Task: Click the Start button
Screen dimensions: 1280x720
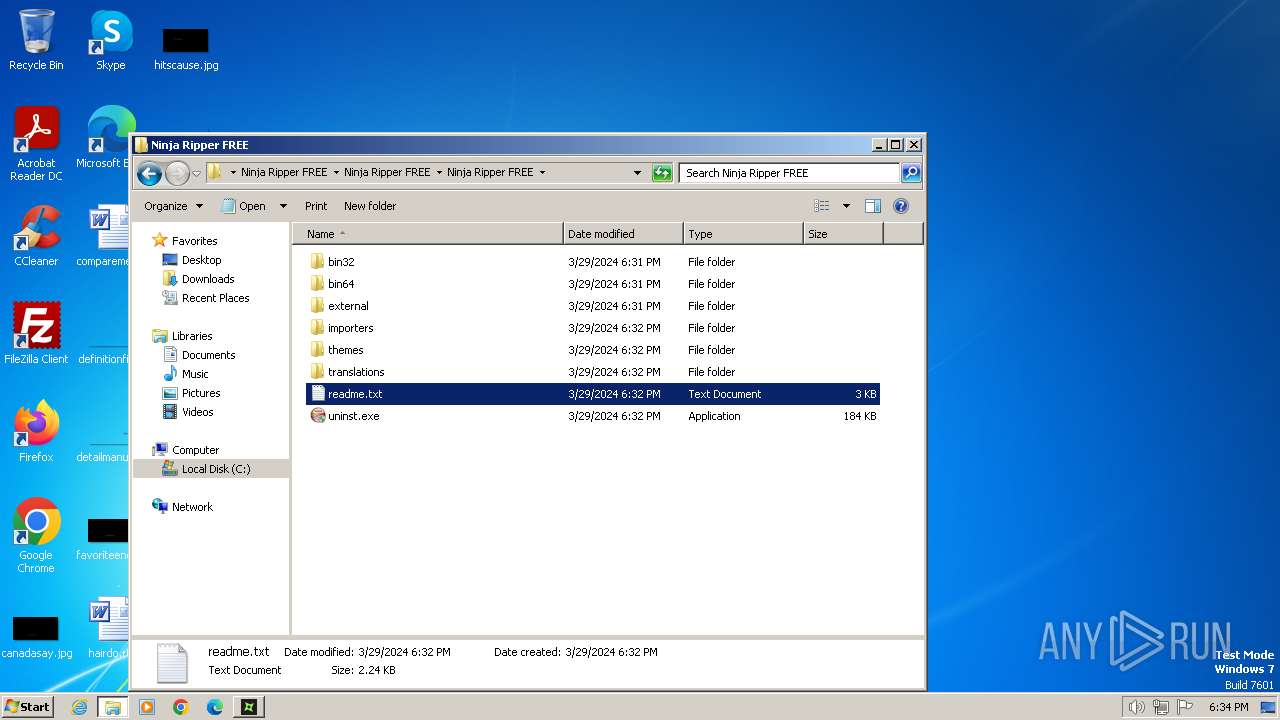Action: point(27,707)
